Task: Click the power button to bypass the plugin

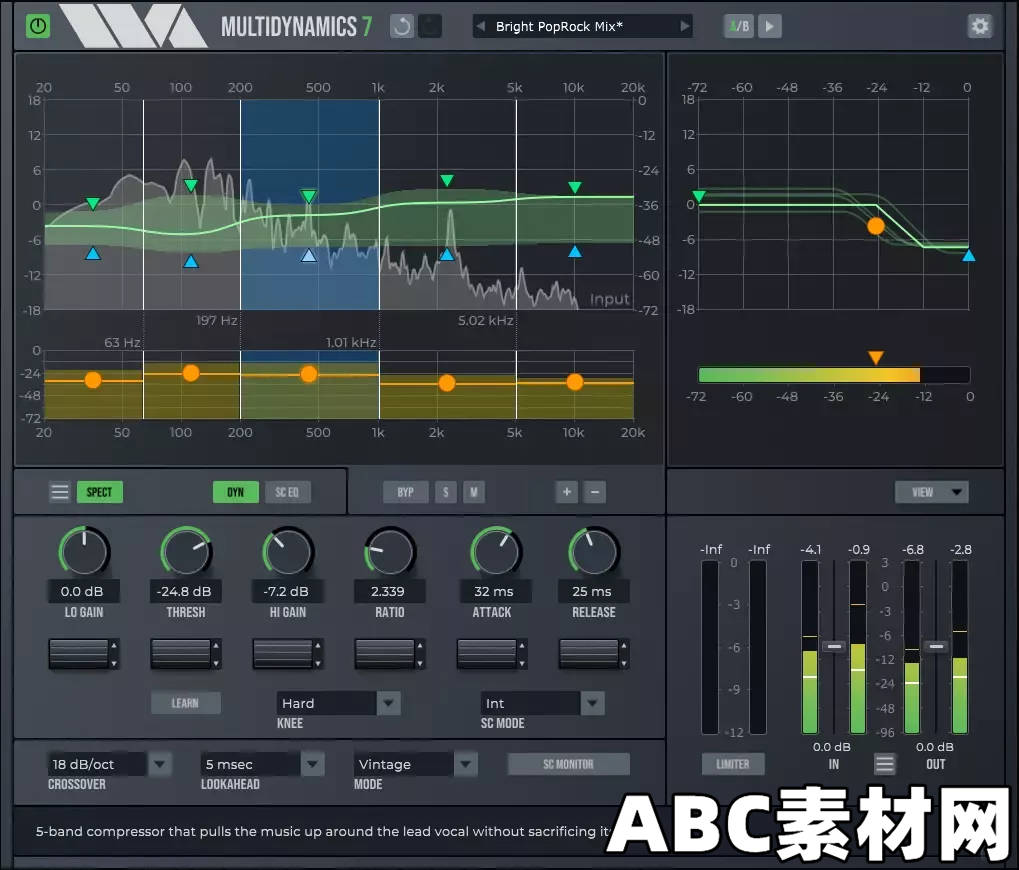Action: point(38,25)
